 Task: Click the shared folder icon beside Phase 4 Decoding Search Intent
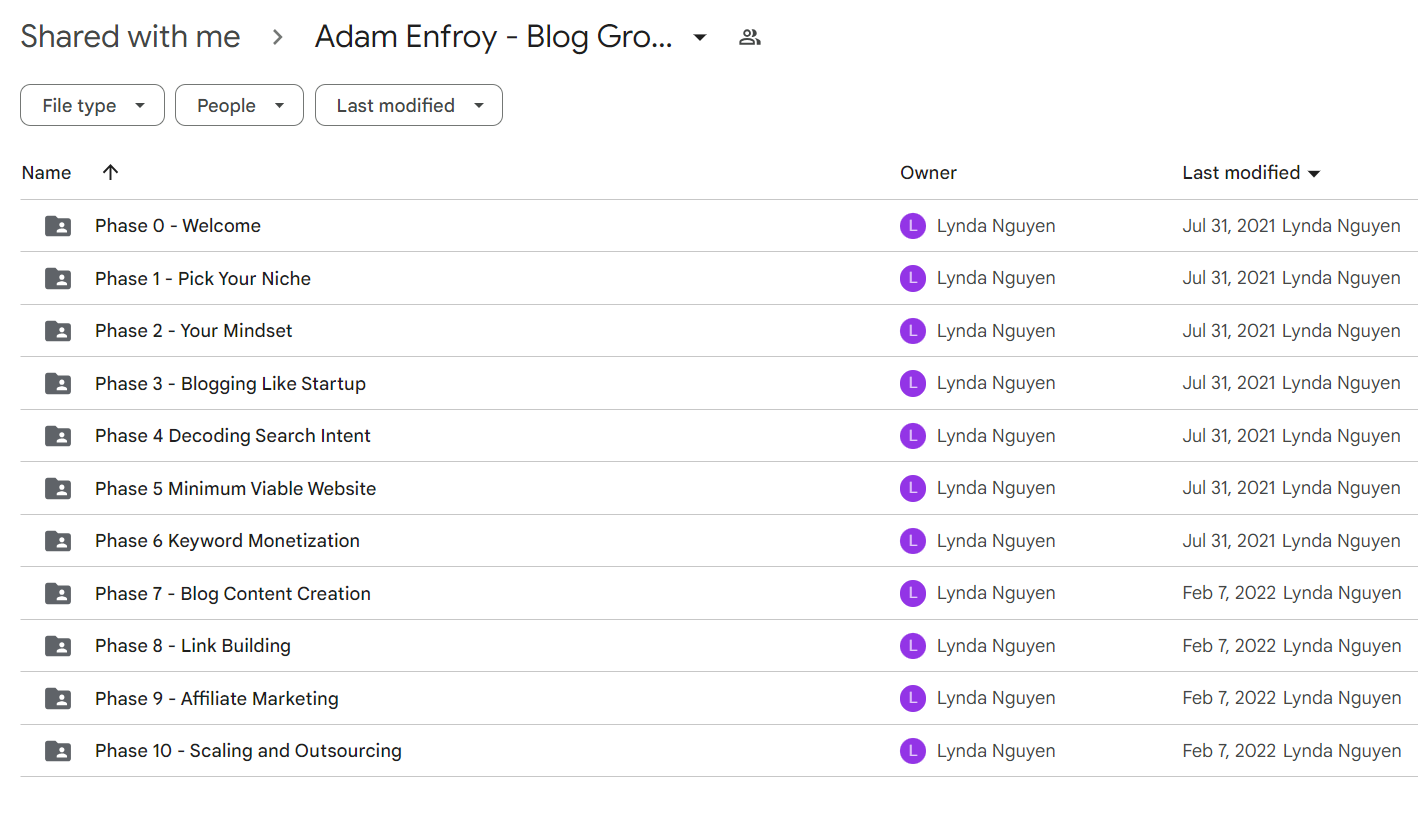pos(58,436)
